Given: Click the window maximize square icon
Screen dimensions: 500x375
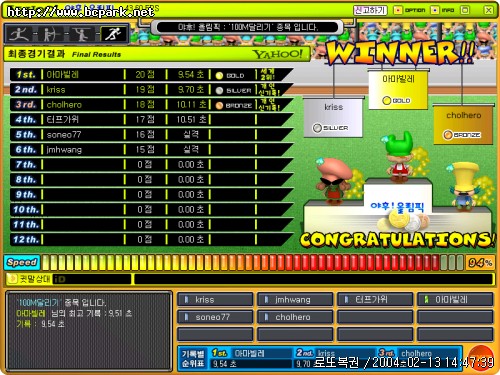Looking at the screenshot, I should coord(465,10).
